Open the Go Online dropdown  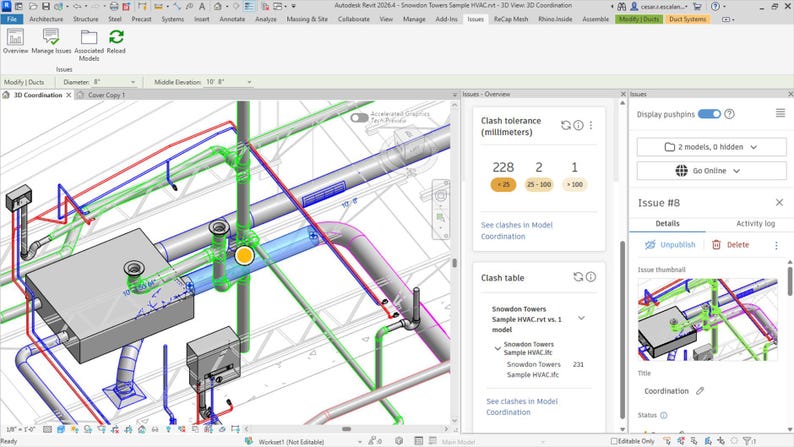(711, 171)
